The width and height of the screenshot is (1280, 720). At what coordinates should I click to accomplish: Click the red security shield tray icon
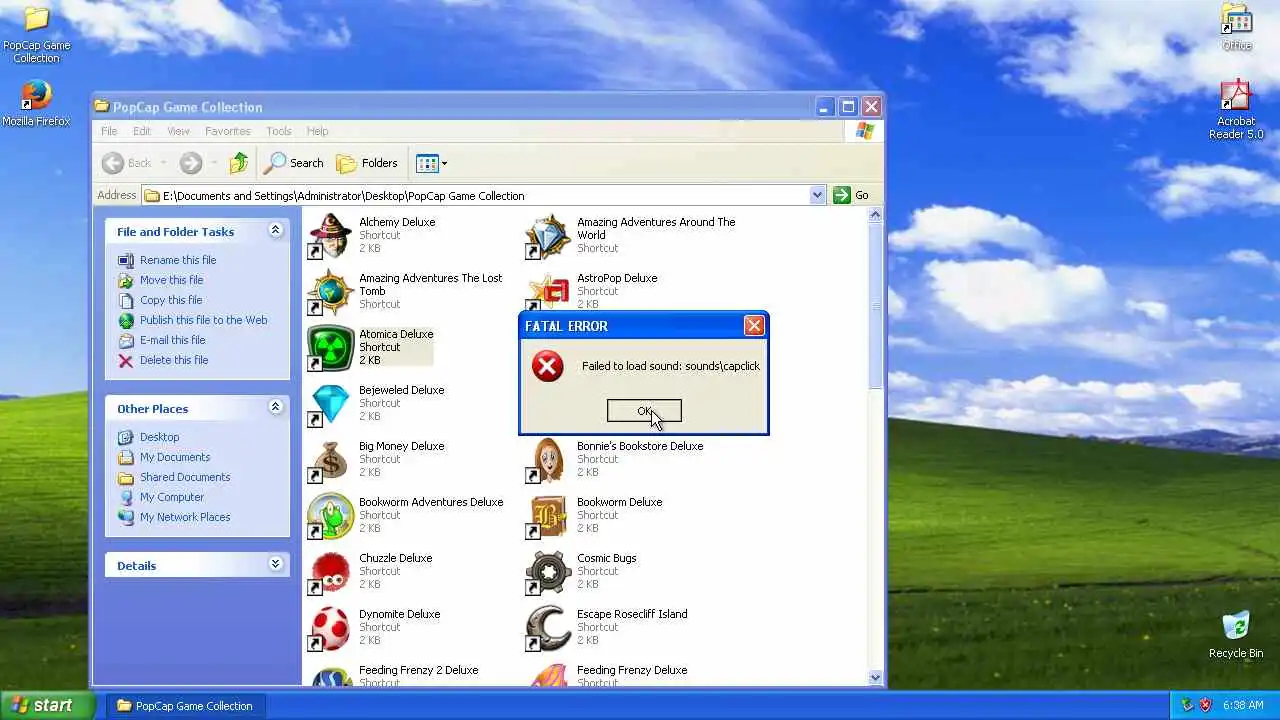coord(1205,705)
